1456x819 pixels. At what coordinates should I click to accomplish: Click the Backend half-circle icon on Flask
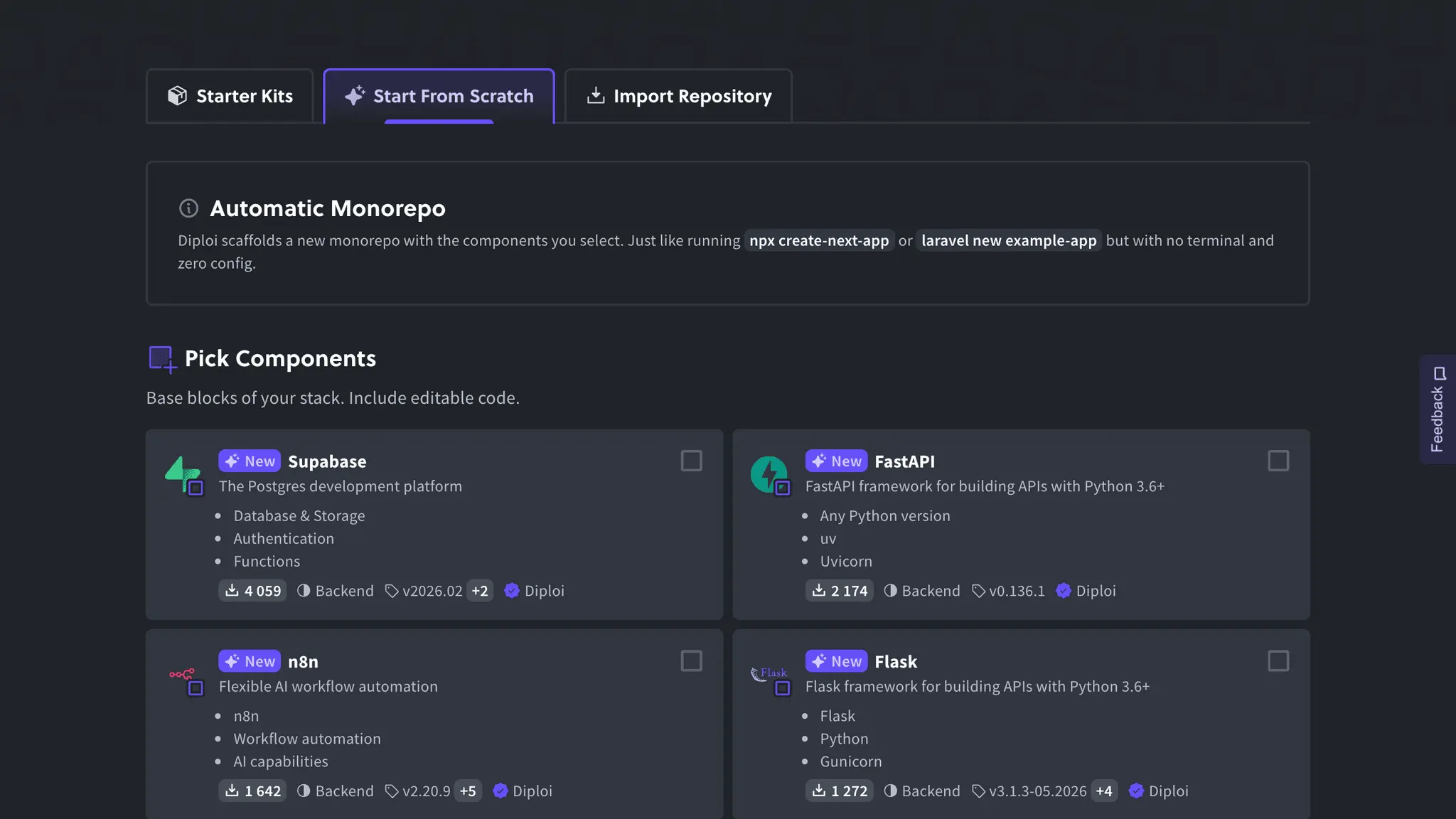(890, 791)
